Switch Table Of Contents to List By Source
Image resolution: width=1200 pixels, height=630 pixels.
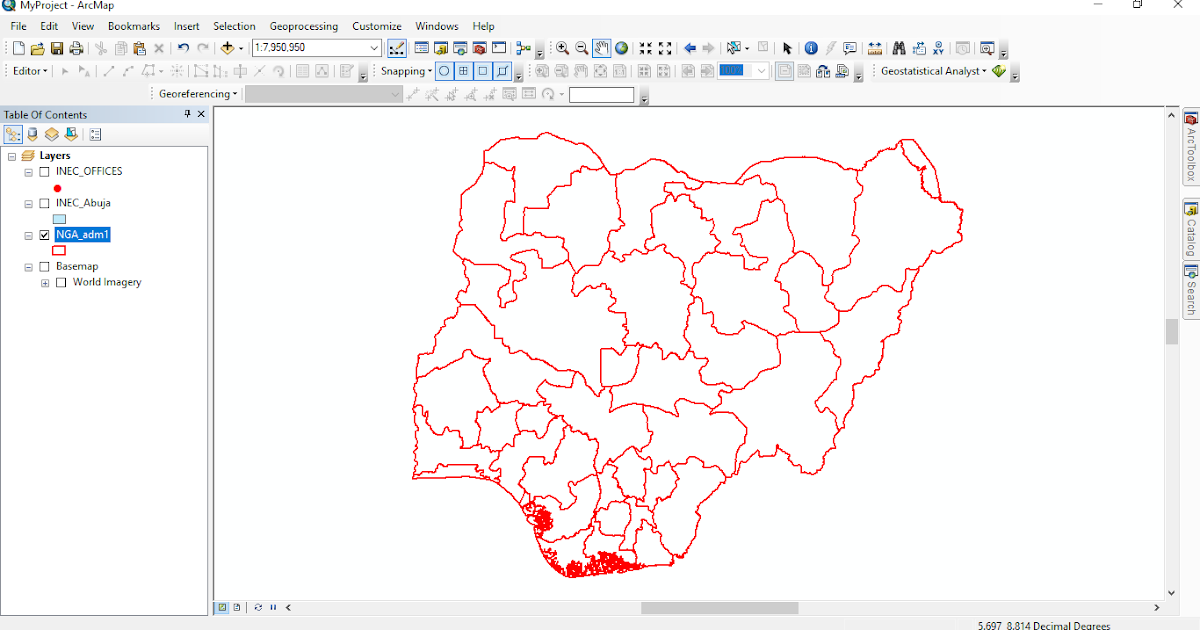pyautogui.click(x=30, y=134)
